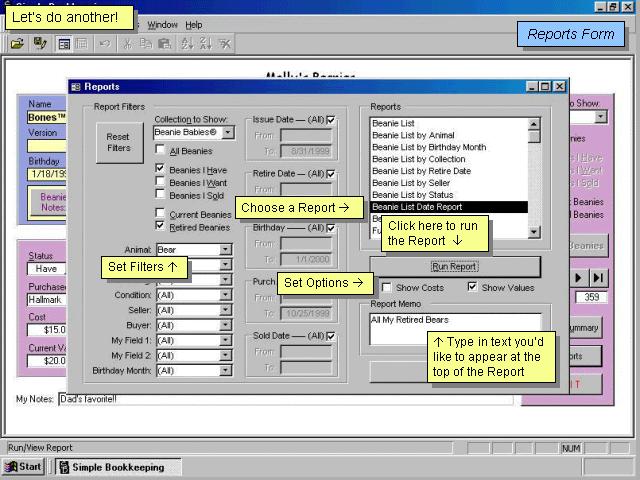
Task: Select Beanie List by Seller report
Action: point(411,183)
